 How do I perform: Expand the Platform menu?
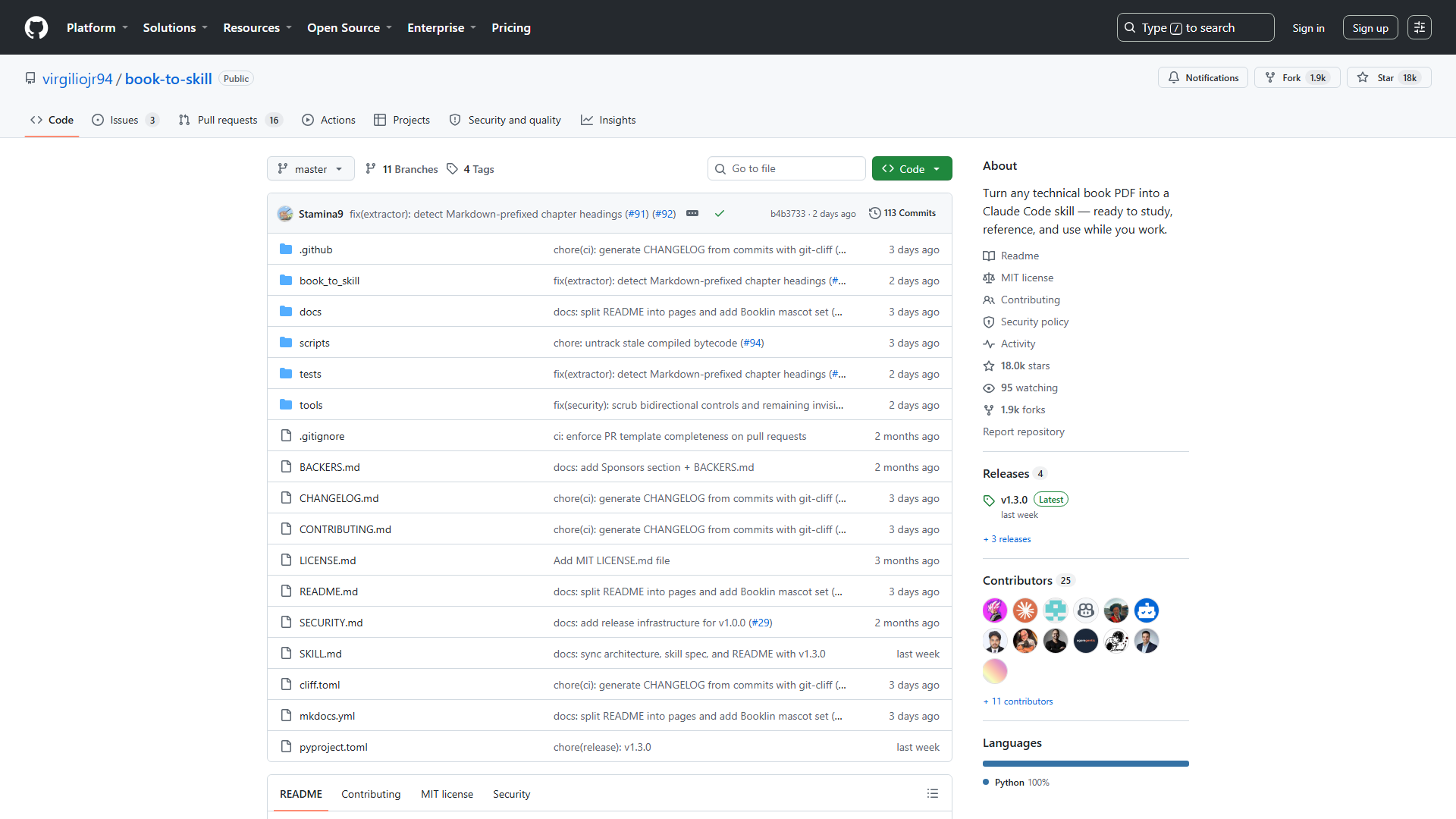(x=97, y=27)
